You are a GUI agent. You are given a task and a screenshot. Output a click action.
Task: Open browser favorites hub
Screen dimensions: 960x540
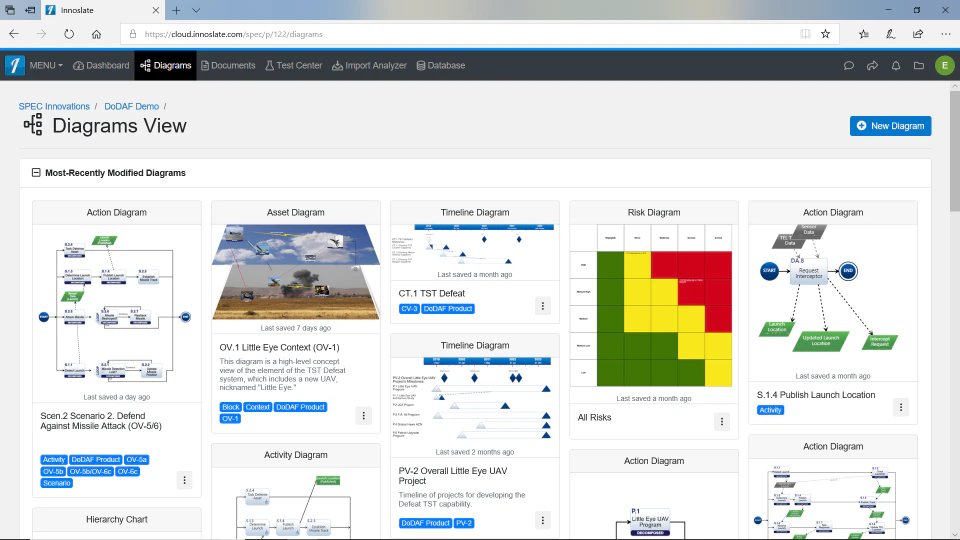pos(863,34)
